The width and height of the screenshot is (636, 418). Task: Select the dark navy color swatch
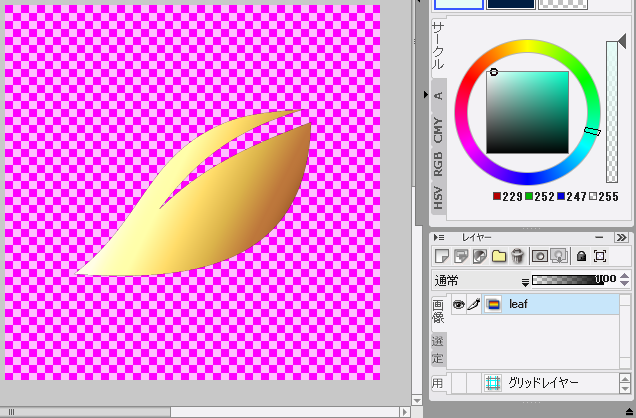[510, 4]
